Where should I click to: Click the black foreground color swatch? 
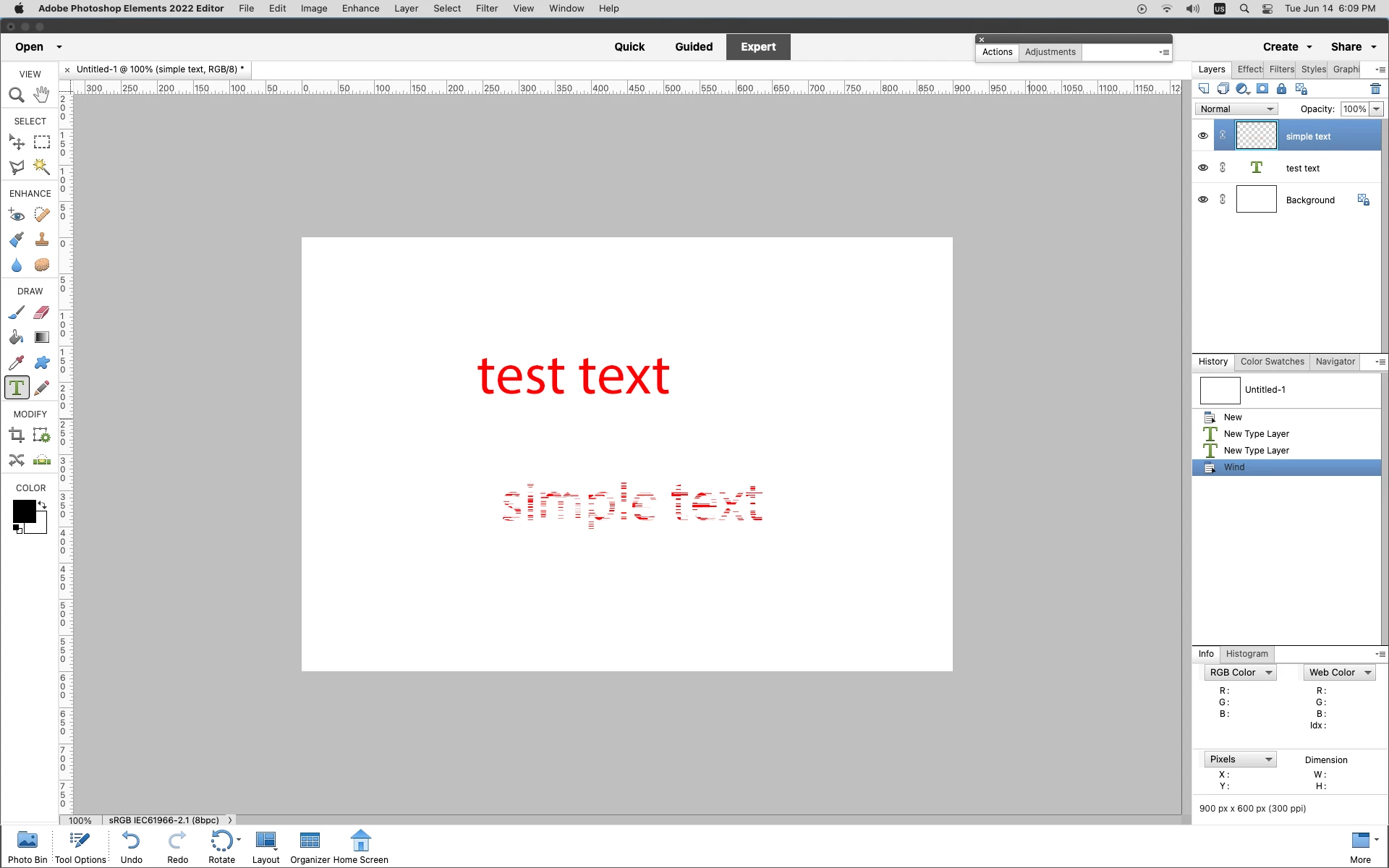click(x=23, y=511)
